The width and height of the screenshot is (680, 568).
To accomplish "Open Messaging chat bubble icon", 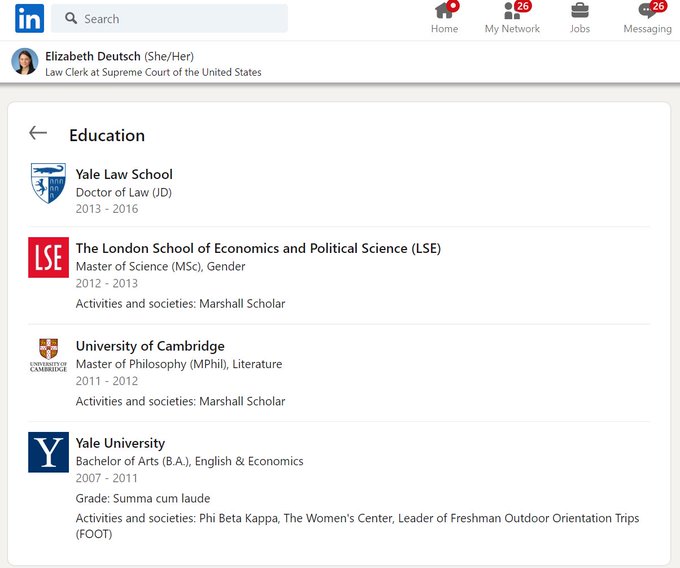I will tap(647, 11).
